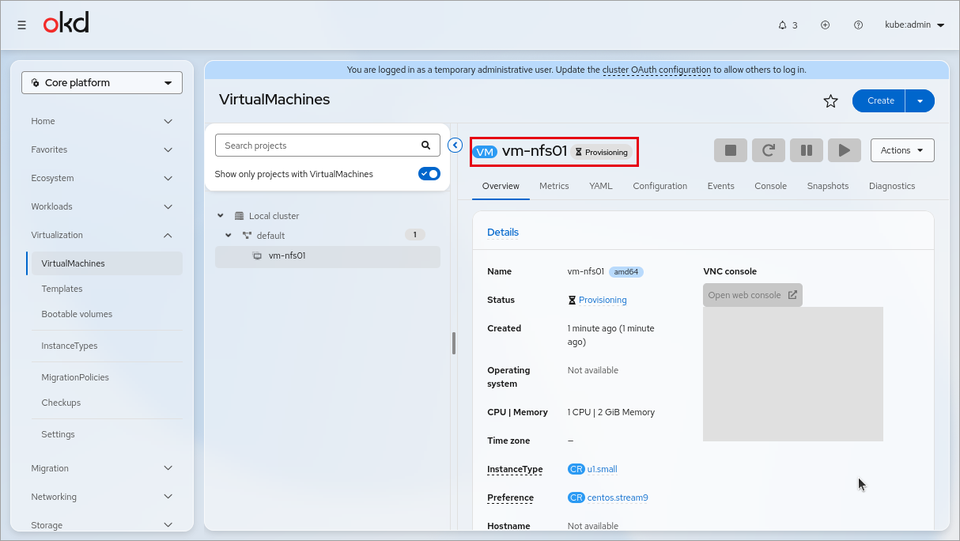Collapse the default project tree node
This screenshot has height=541, width=960.
pos(228,236)
